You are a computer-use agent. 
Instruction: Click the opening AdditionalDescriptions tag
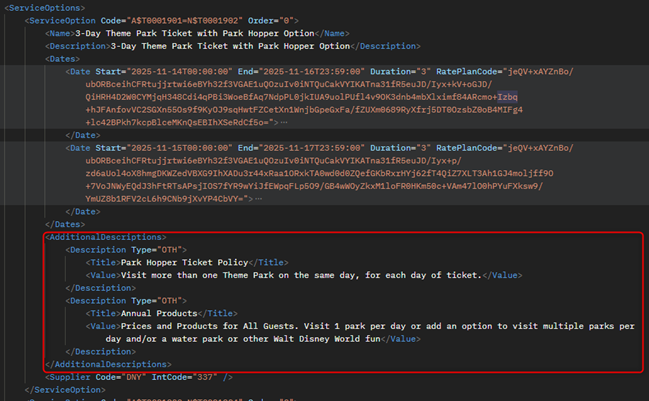coord(106,237)
